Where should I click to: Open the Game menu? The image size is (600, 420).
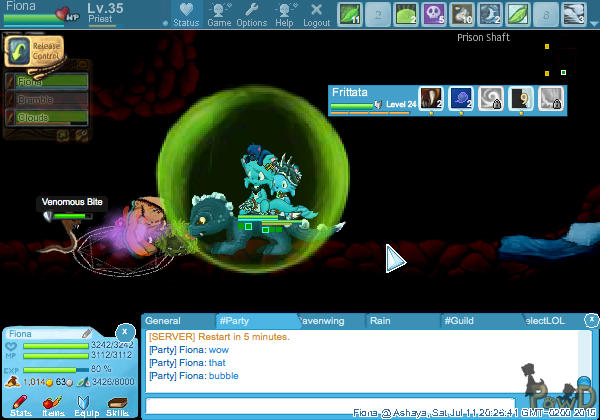[x=219, y=14]
